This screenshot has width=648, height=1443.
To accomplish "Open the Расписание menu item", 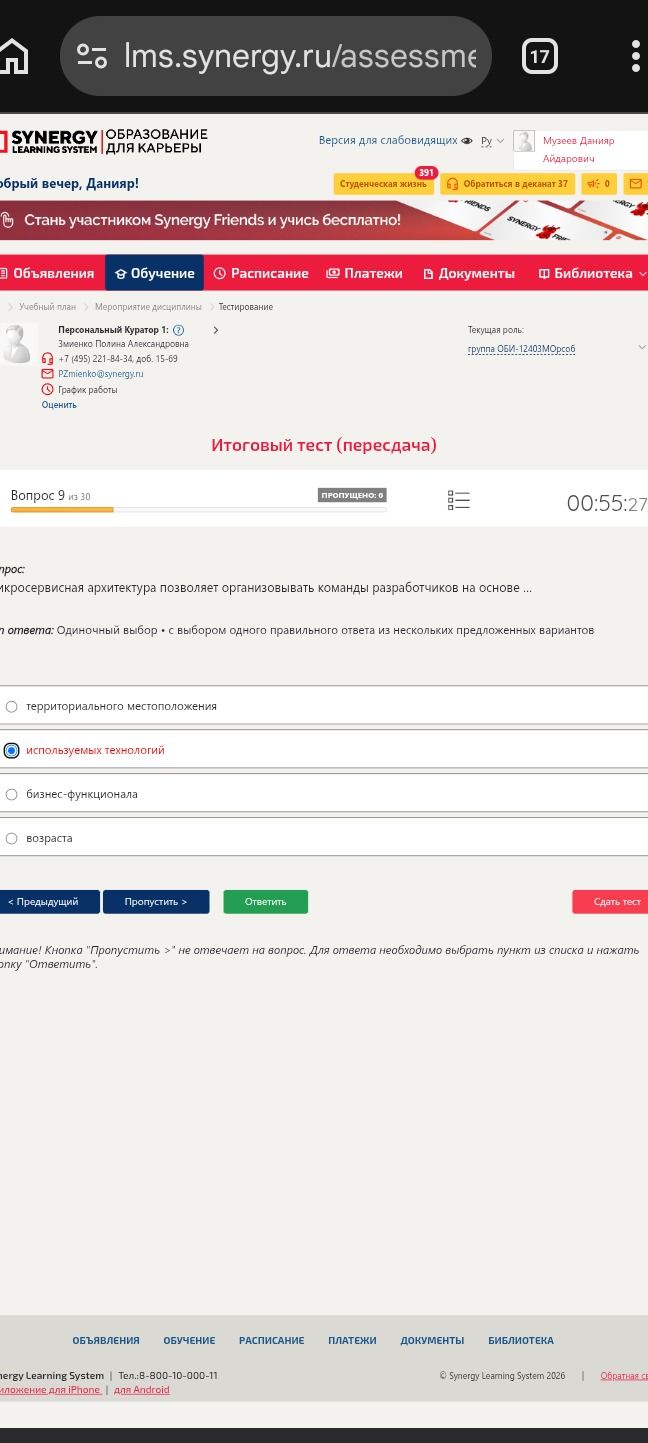I will [261, 273].
